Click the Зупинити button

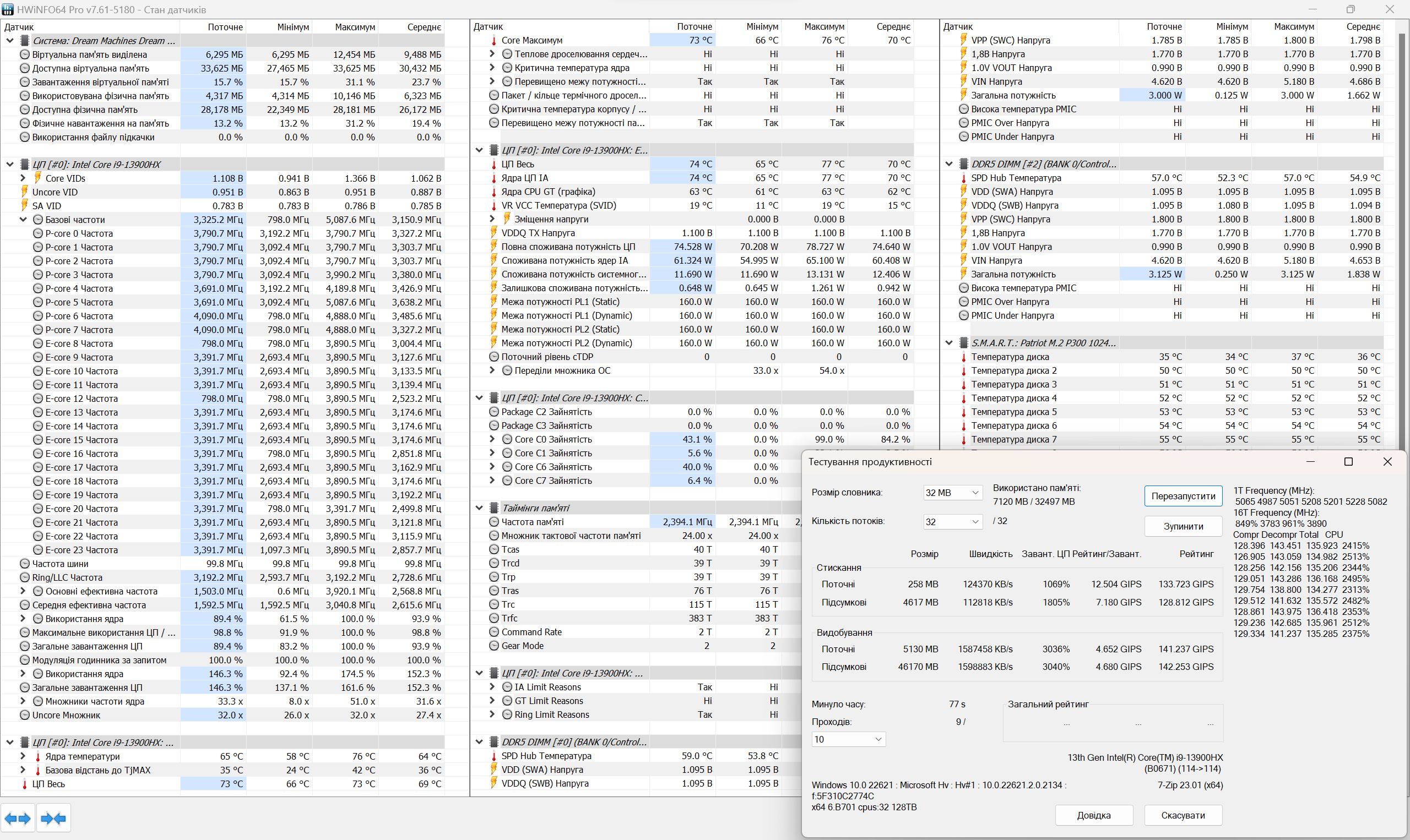coord(1183,526)
